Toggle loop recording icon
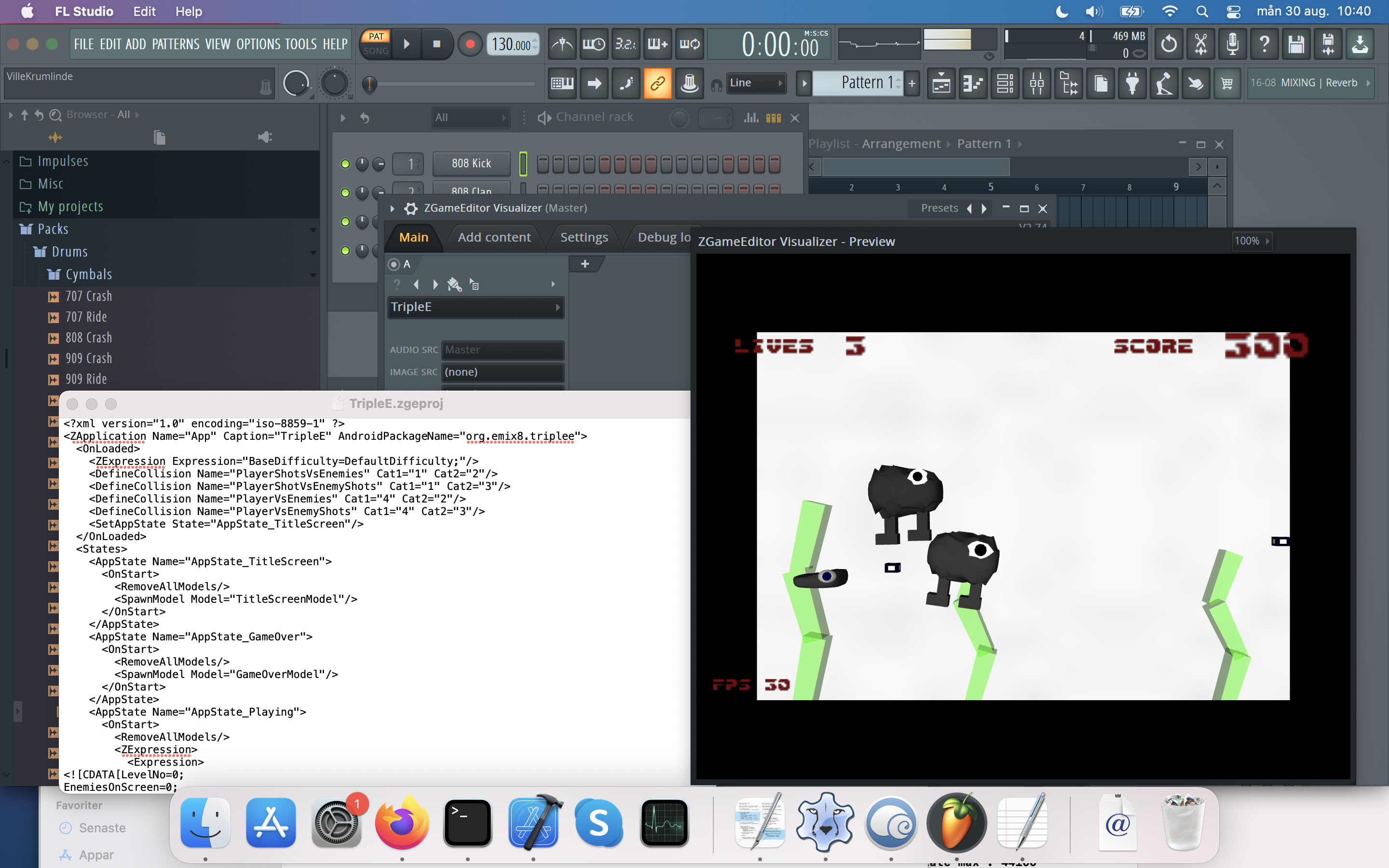Screen dimensions: 1389x868 click(x=689, y=44)
